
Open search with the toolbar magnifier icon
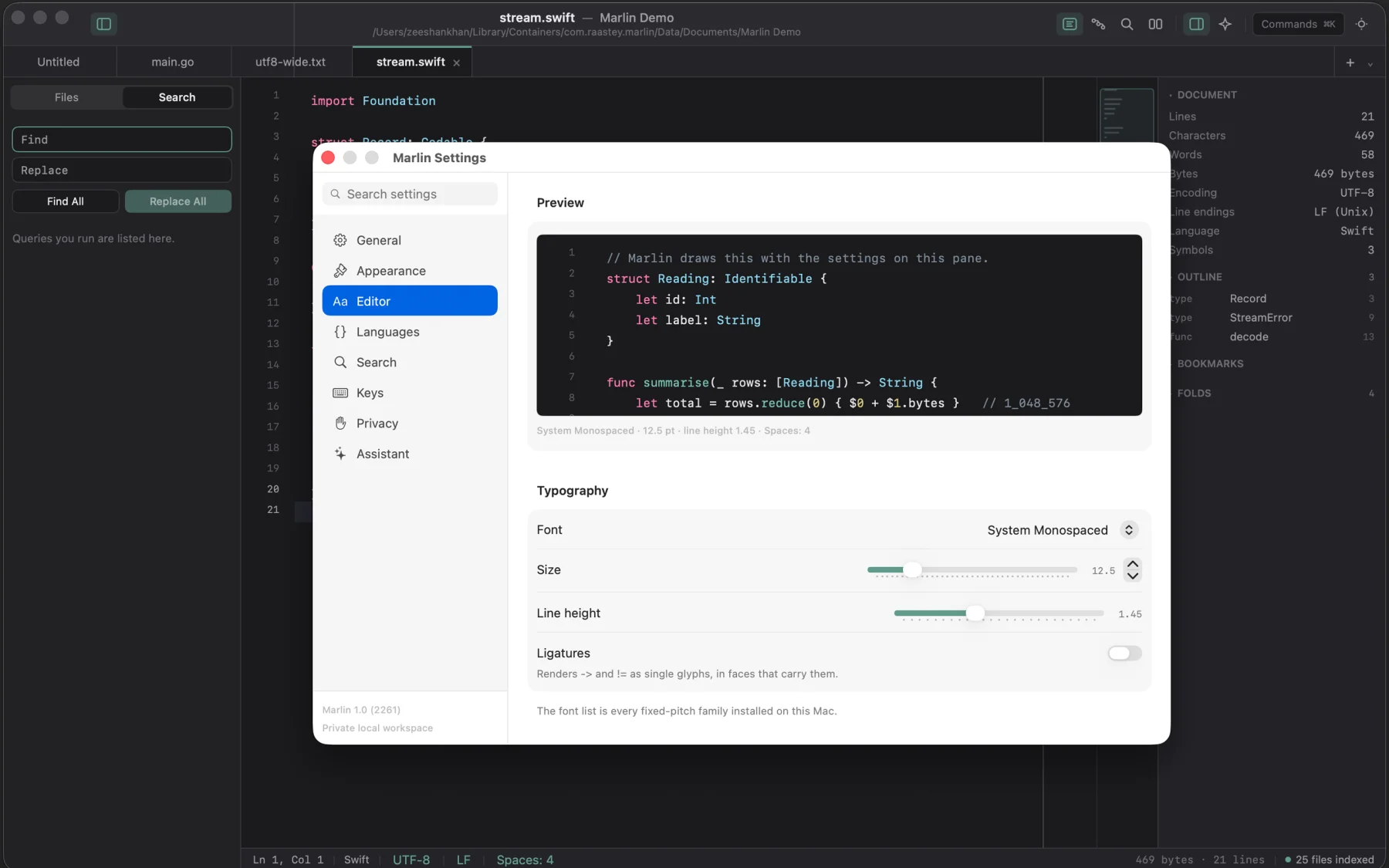click(1127, 24)
